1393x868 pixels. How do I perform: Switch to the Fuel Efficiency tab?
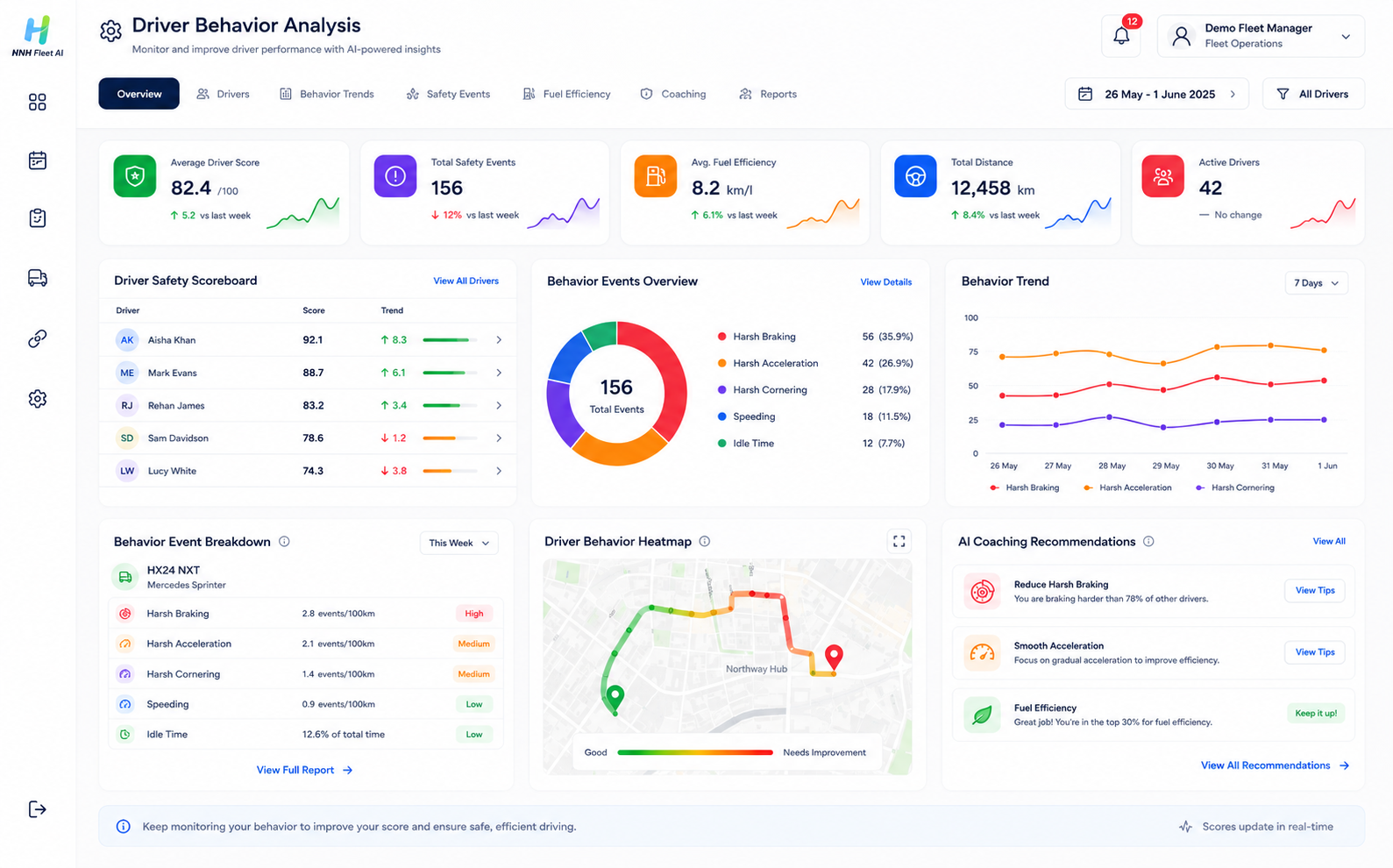(x=566, y=94)
